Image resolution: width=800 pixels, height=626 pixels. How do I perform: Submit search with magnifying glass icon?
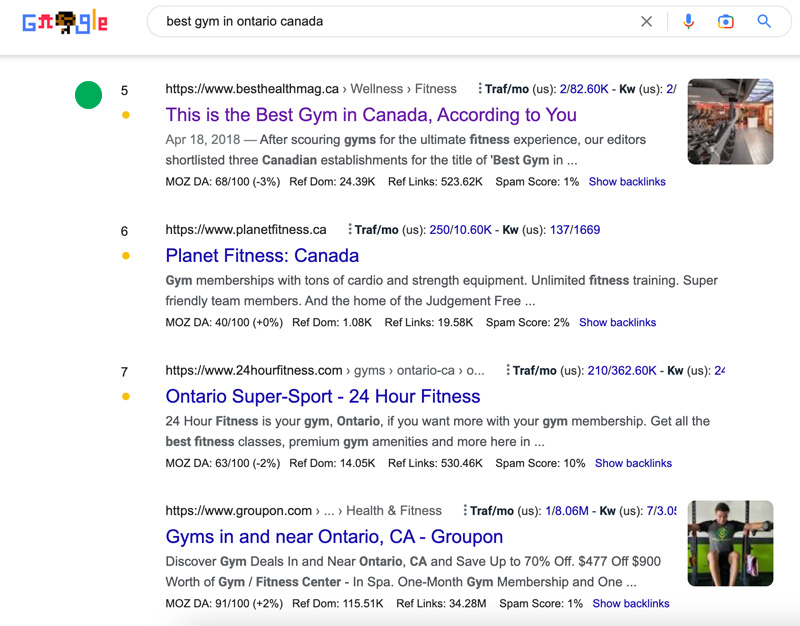point(764,21)
